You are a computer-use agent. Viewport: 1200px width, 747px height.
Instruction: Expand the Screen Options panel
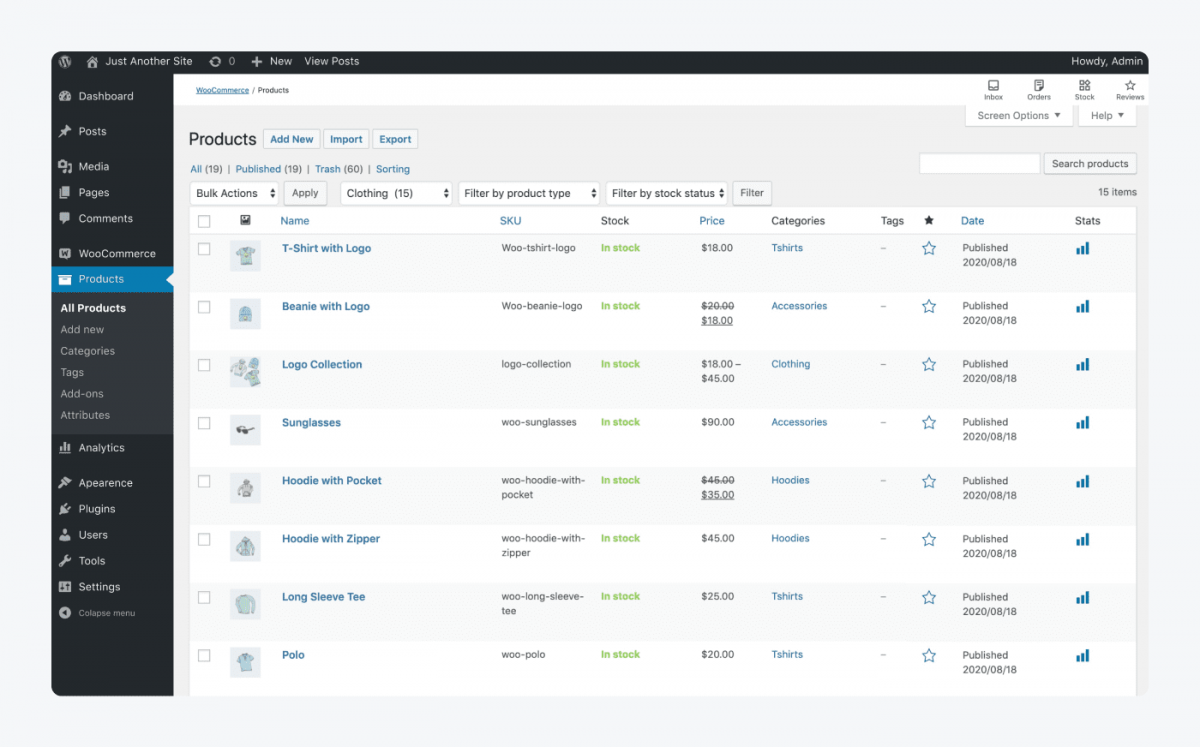tap(1018, 115)
